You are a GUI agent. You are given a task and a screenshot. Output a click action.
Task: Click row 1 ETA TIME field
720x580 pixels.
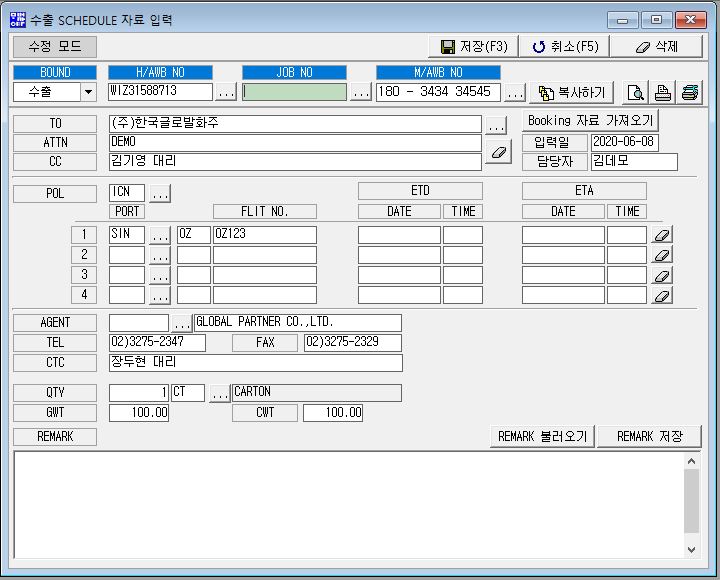pos(627,235)
